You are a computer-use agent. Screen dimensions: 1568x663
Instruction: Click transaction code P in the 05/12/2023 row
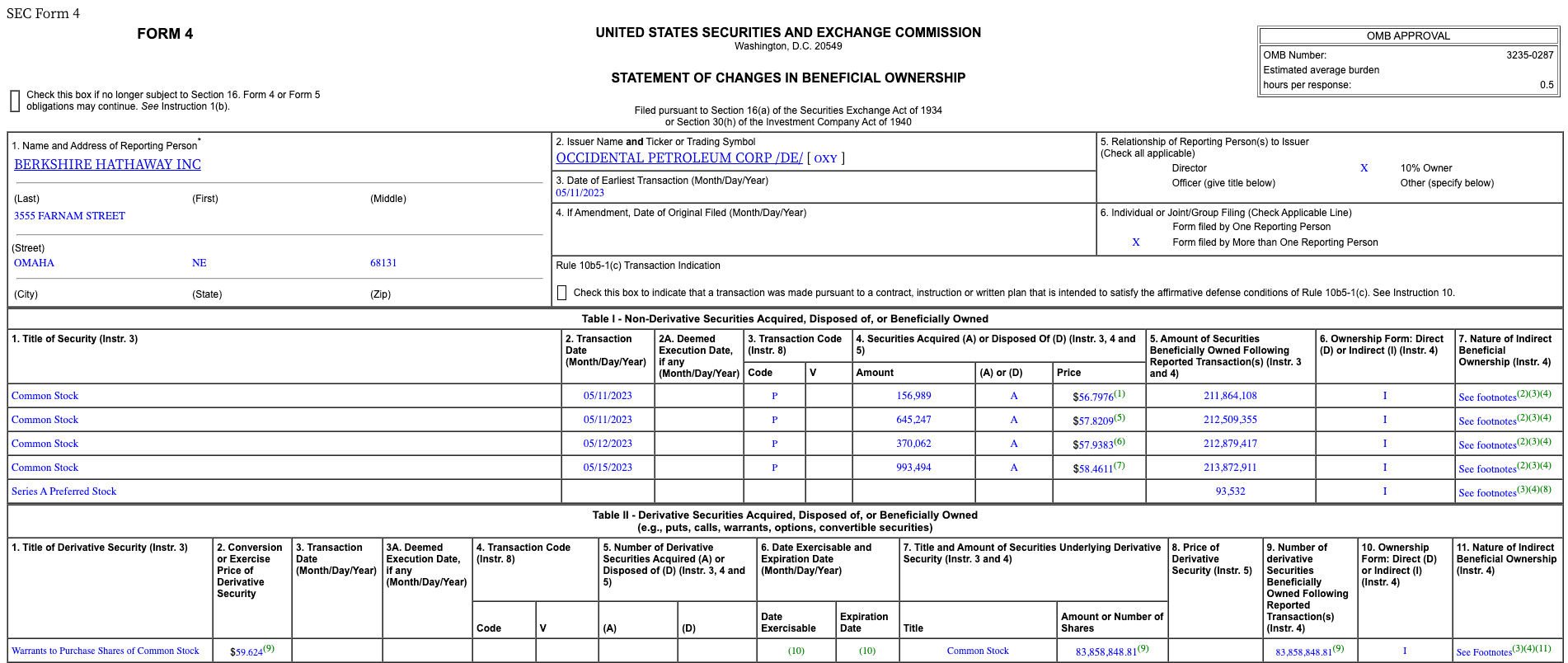point(774,444)
